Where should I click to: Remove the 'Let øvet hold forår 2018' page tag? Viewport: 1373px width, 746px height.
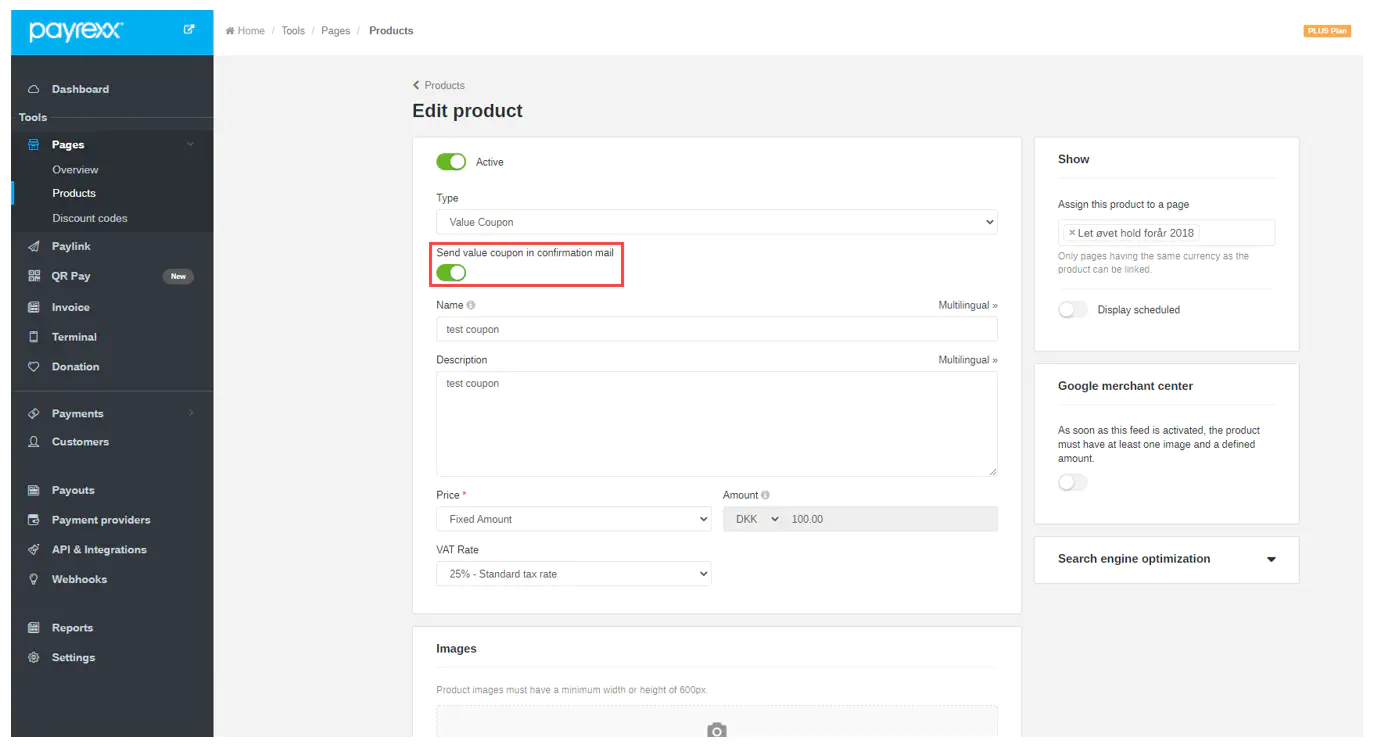[x=1072, y=233]
